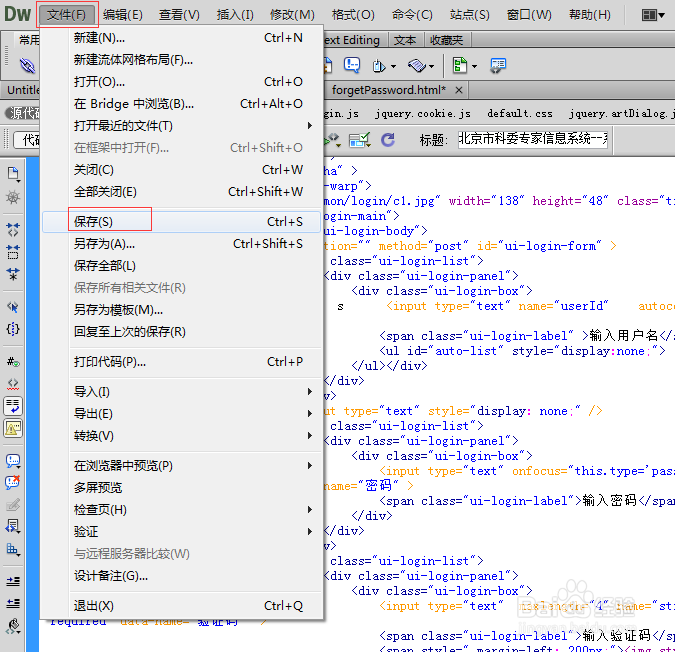Toggle highlight invalid code icon

[x=13, y=384]
